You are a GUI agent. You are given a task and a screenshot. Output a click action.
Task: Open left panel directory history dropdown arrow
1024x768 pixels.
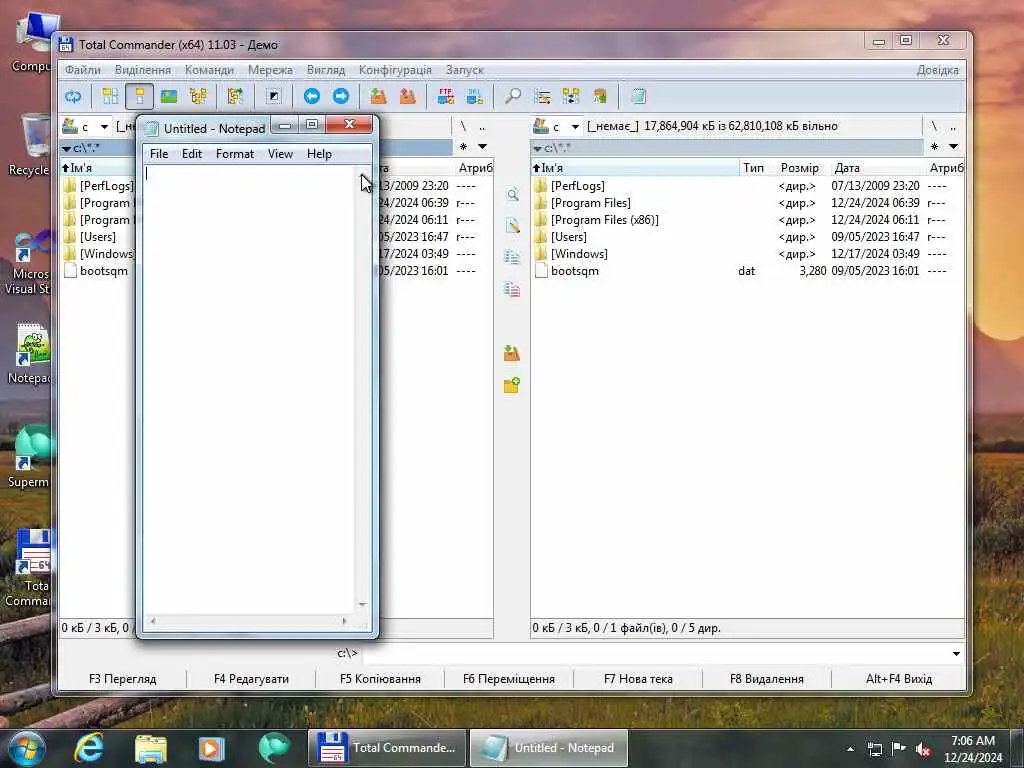(x=483, y=147)
